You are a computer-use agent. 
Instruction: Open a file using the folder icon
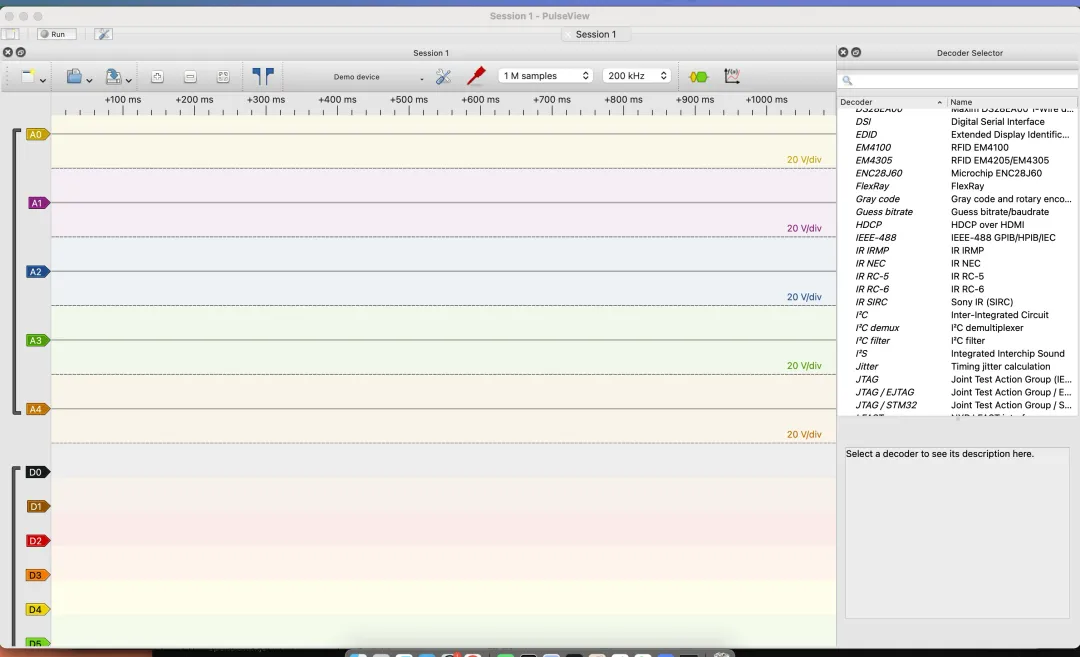tap(74, 76)
